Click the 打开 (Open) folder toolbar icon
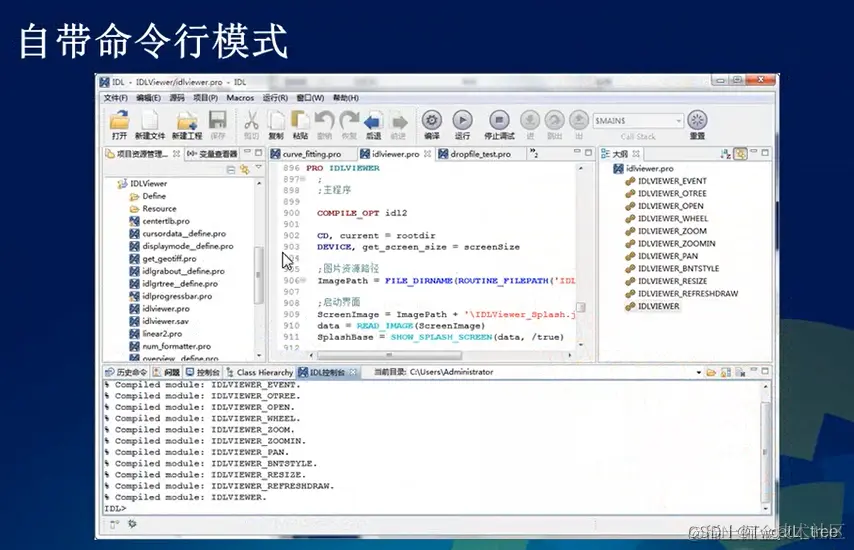 pos(119,120)
